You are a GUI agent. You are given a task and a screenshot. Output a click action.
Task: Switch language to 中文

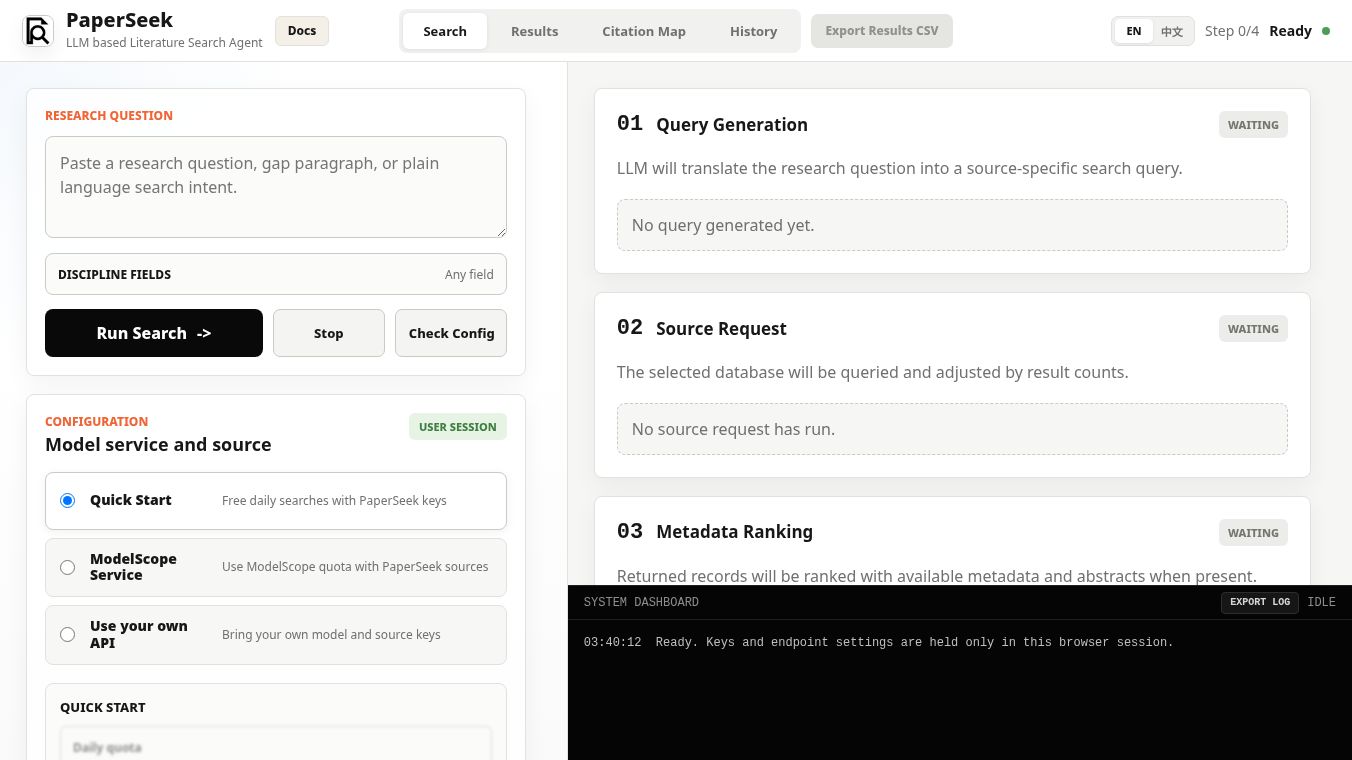click(1172, 31)
